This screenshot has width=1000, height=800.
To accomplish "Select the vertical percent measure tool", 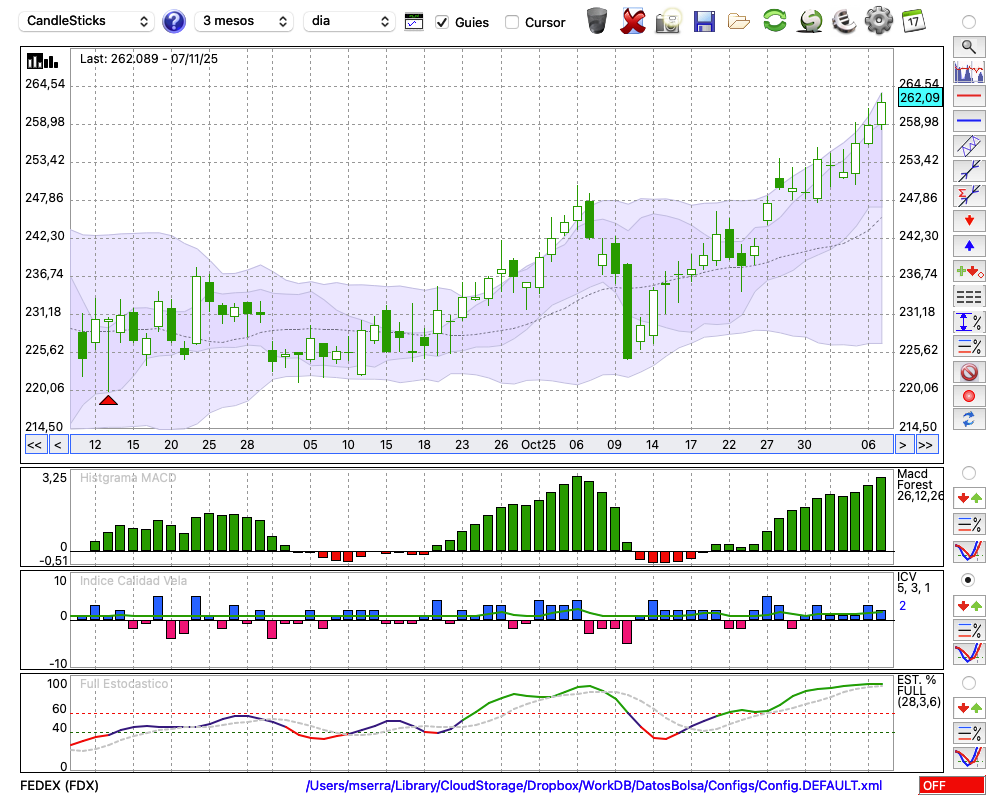I will click(969, 322).
